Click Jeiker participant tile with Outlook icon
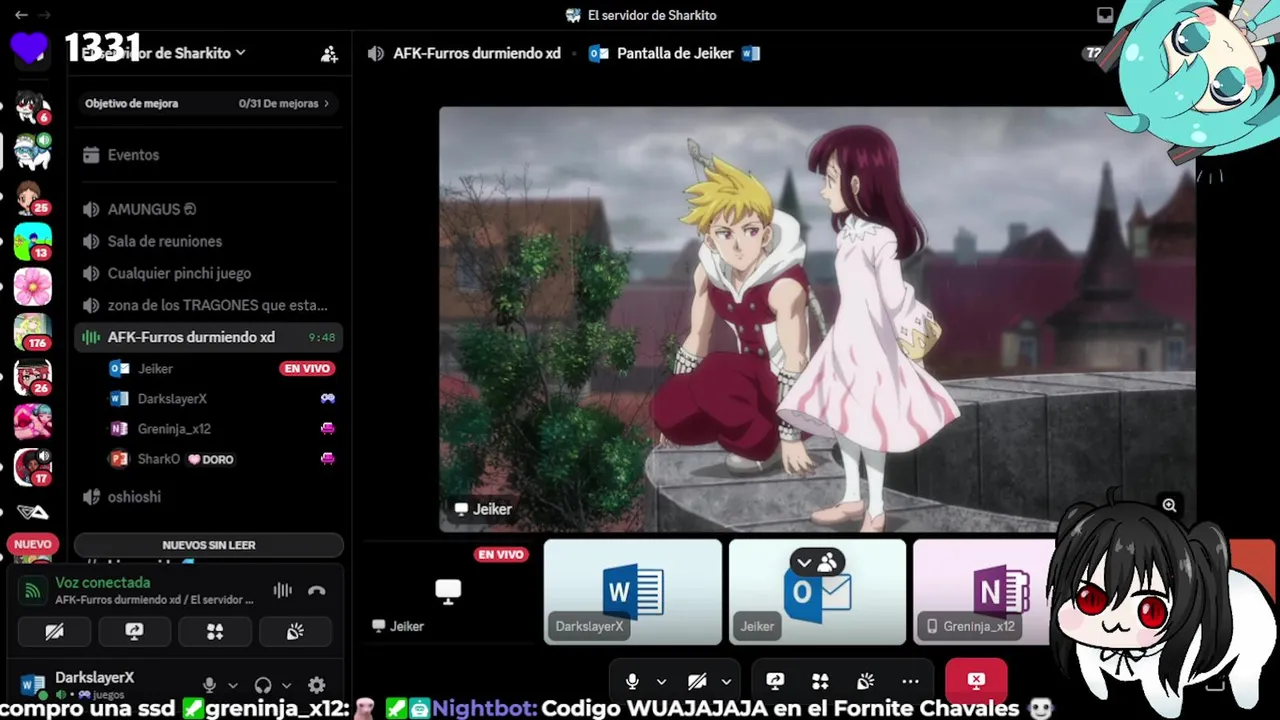This screenshot has height=720, width=1280. click(817, 592)
